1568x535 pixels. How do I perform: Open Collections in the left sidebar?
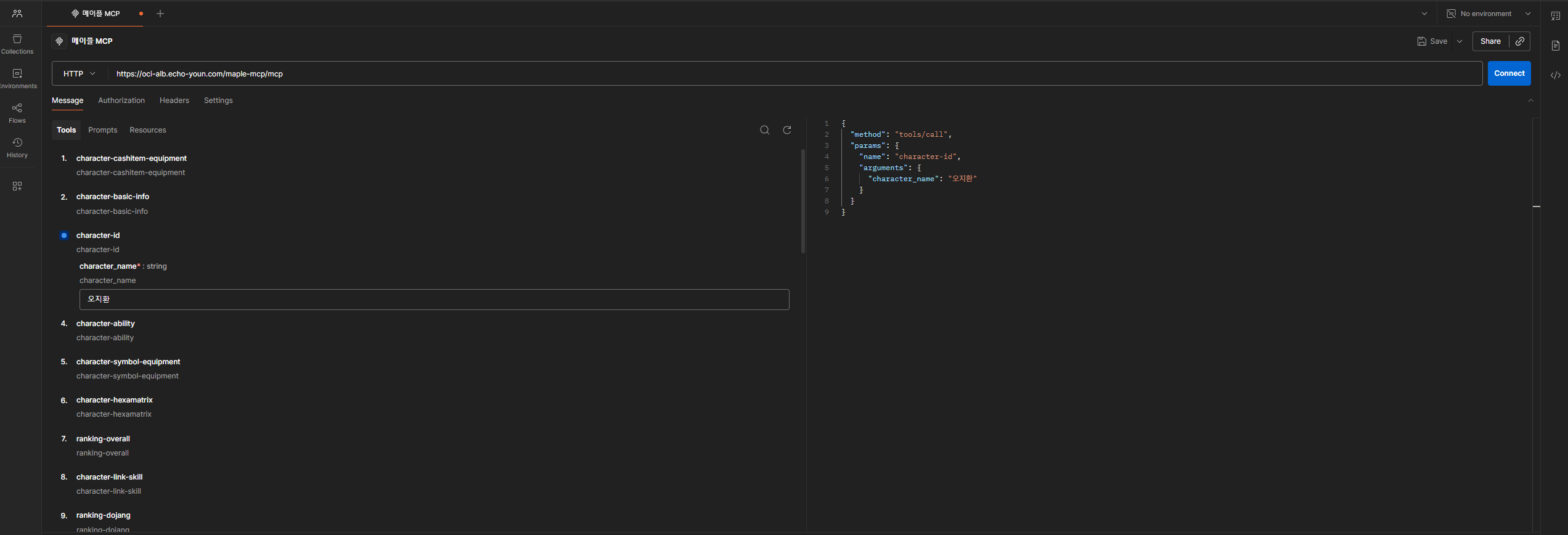coord(17,44)
